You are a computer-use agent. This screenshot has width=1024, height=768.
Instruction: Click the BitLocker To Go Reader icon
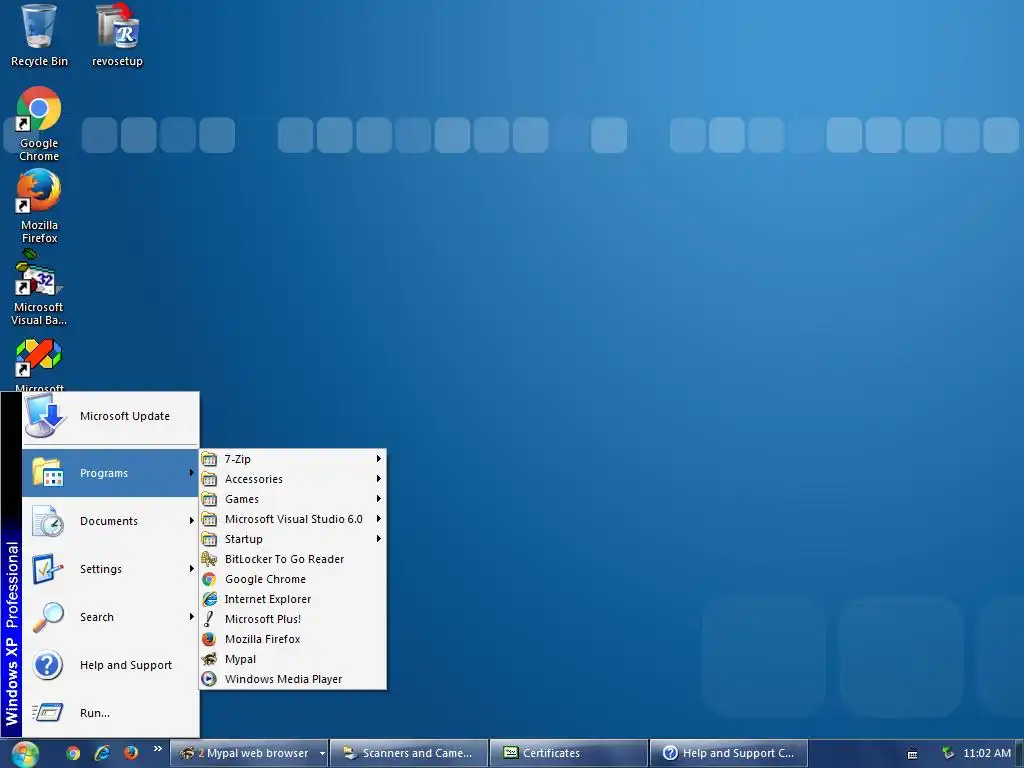(x=209, y=559)
